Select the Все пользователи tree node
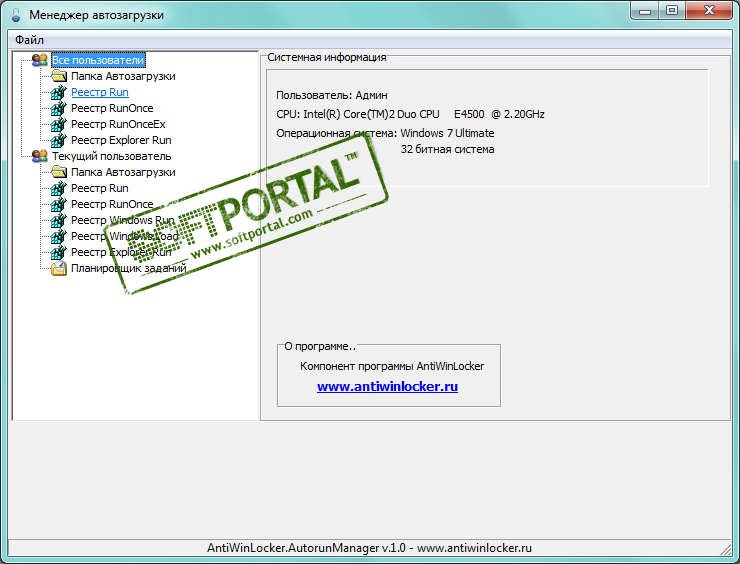This screenshot has height=564, width=740. click(x=98, y=60)
